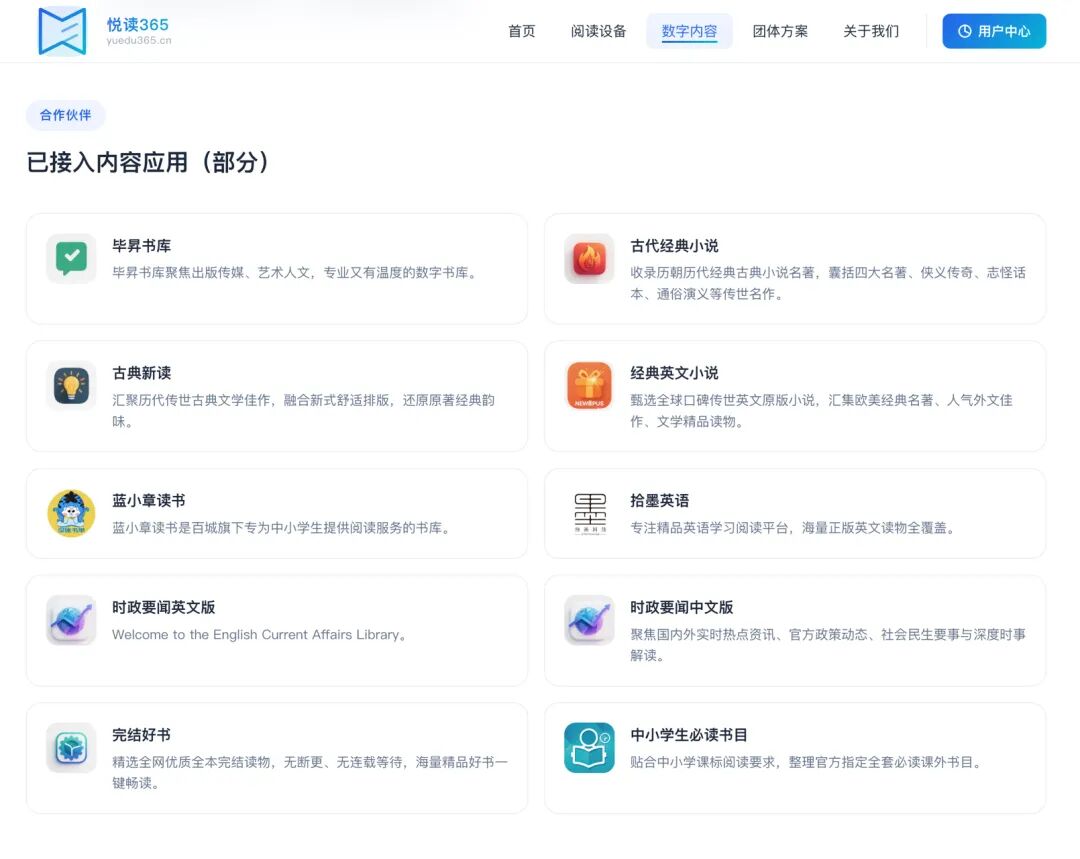
Task: Open the 用户中心 button
Action: coord(994,31)
